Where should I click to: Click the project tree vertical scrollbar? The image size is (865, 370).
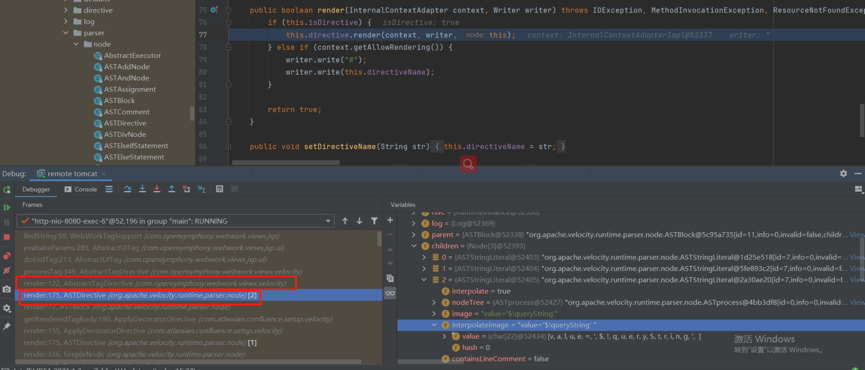click(x=192, y=113)
